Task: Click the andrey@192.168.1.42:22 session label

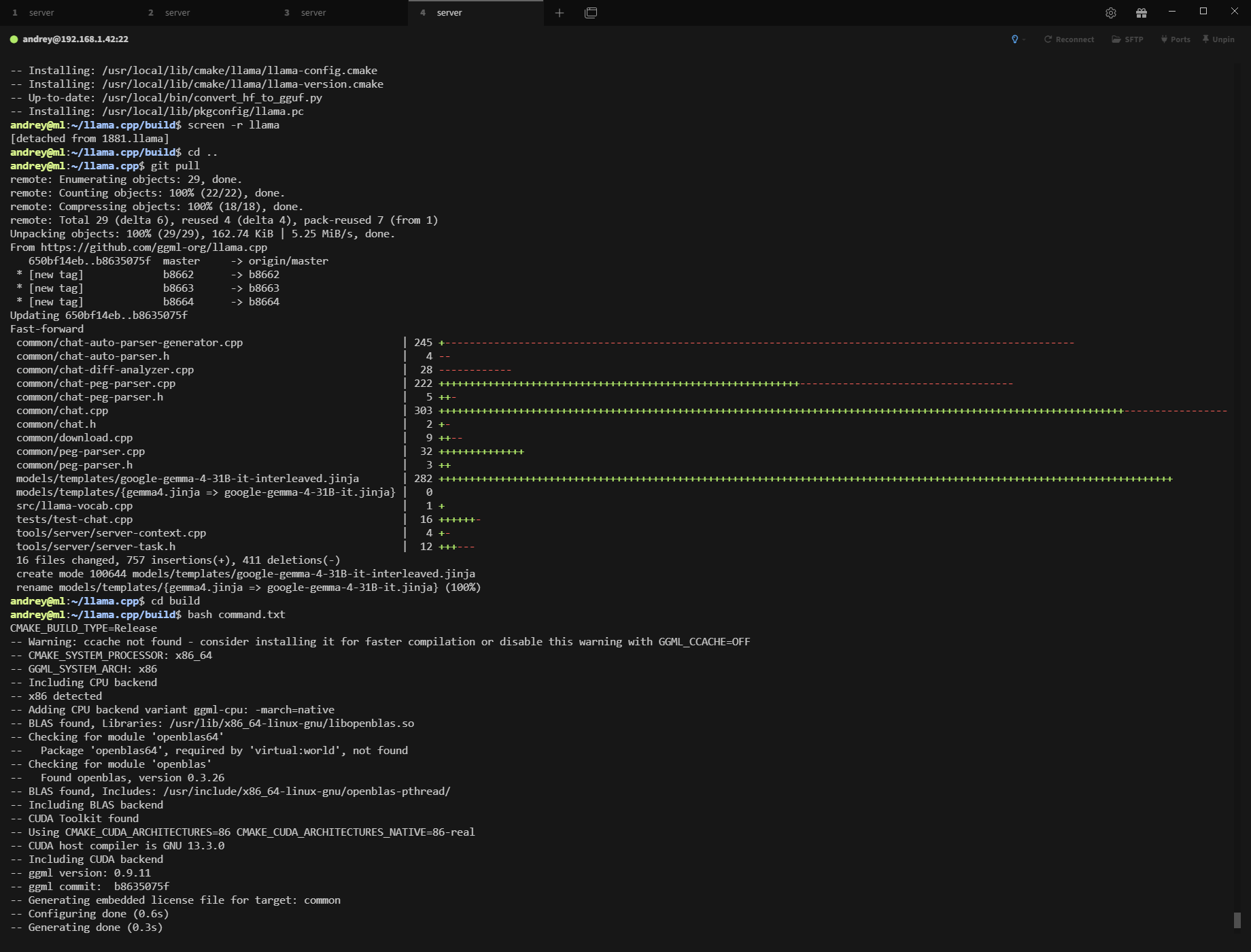Action: (x=75, y=39)
